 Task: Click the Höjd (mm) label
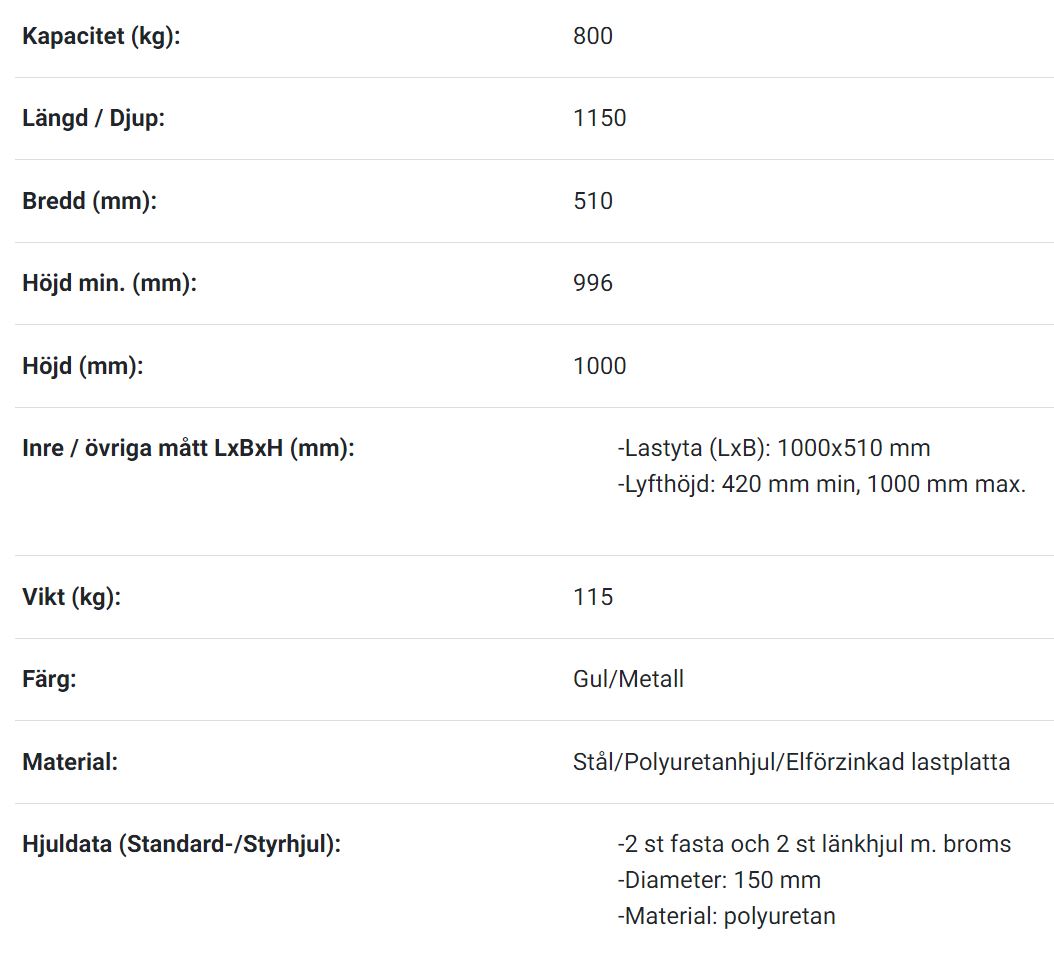[83, 366]
